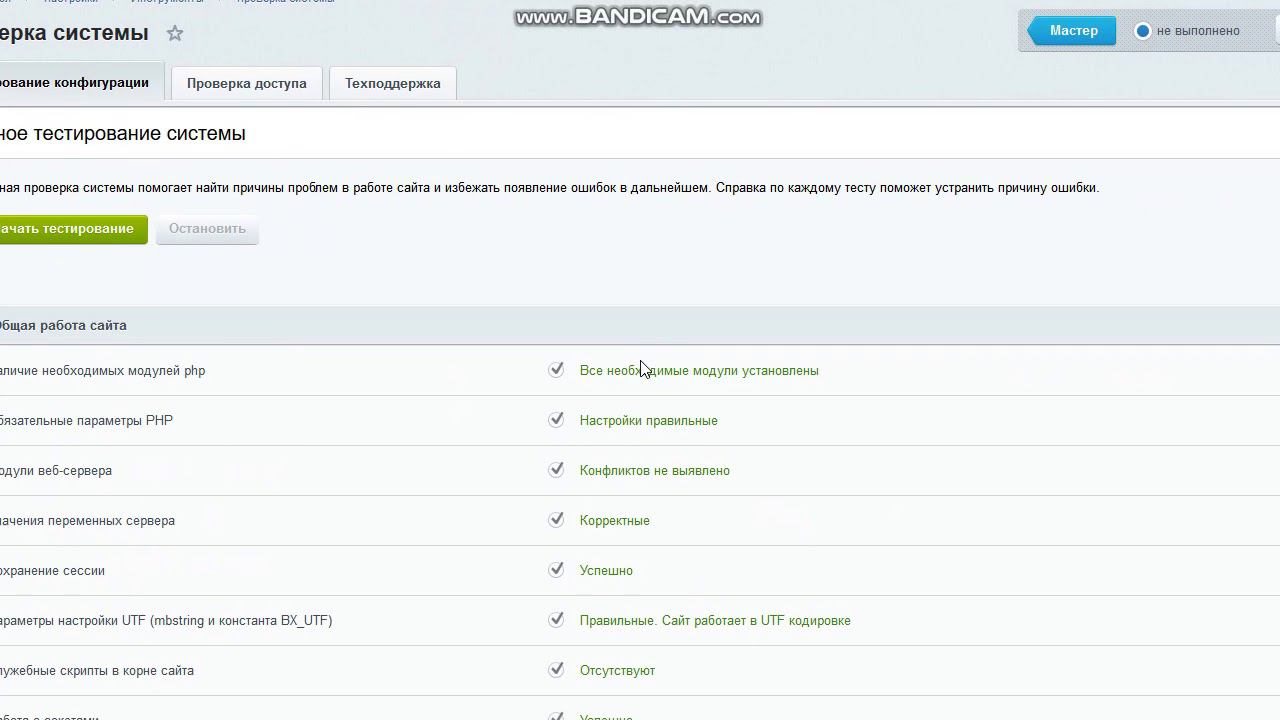Click the result 'Все необходимые модули установлены'
1280x720 pixels.
pyautogui.click(x=699, y=371)
